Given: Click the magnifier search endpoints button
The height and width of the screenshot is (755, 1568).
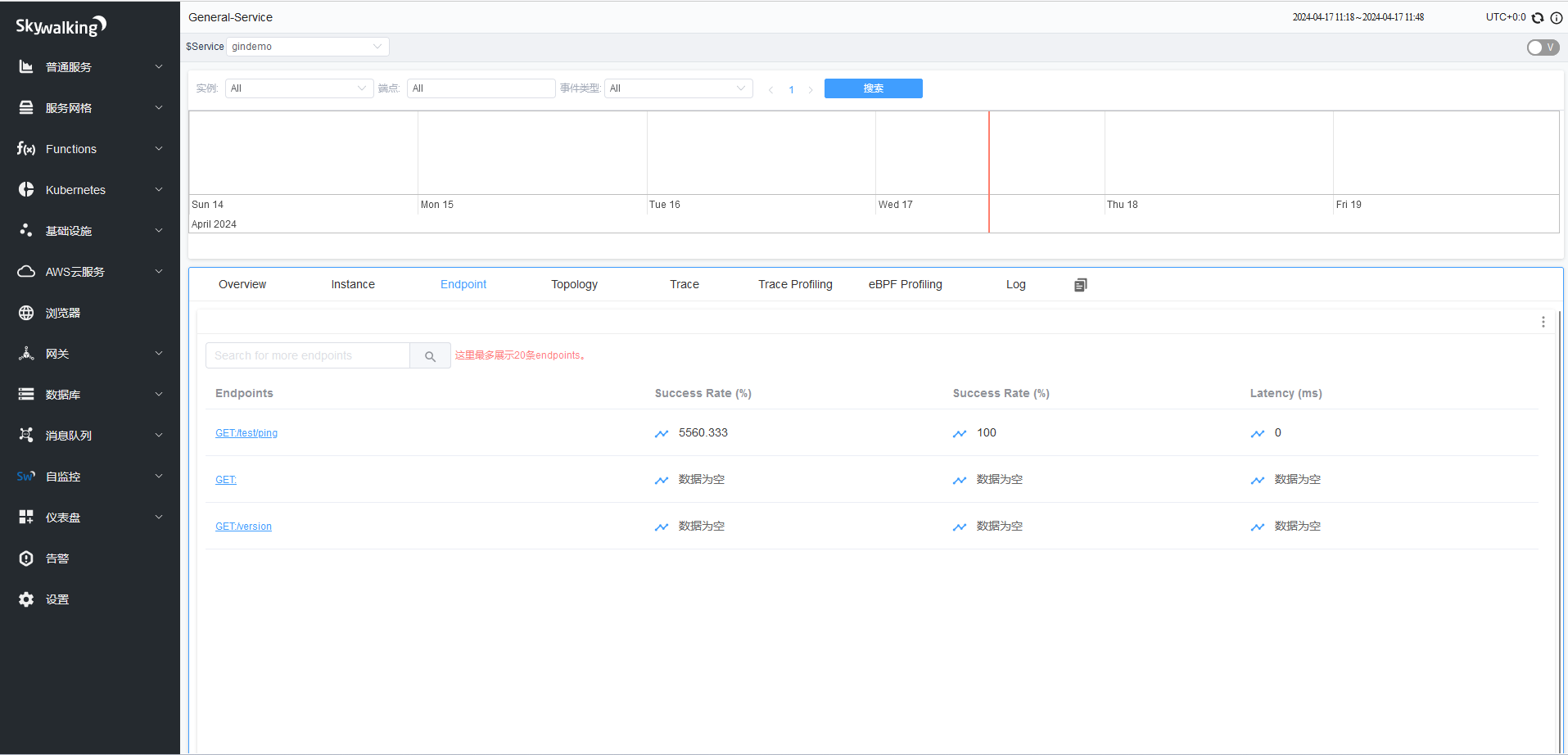Looking at the screenshot, I should point(430,355).
